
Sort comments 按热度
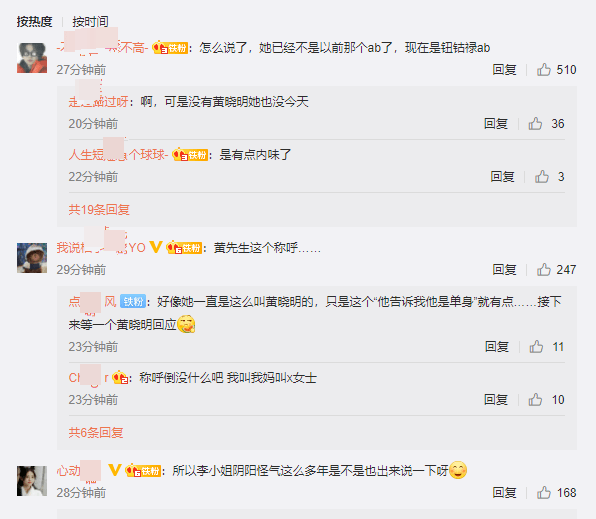(x=34, y=22)
